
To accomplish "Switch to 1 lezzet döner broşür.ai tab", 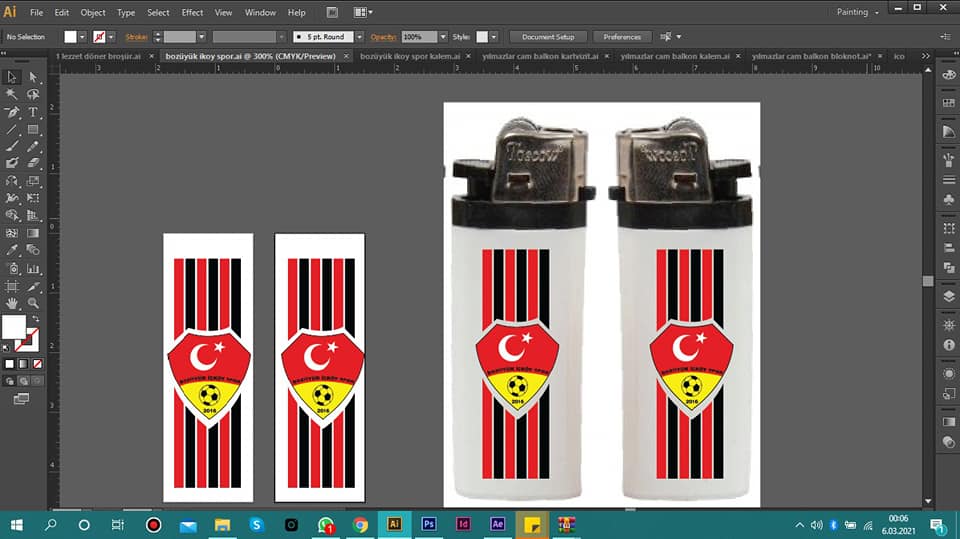I will pos(99,56).
